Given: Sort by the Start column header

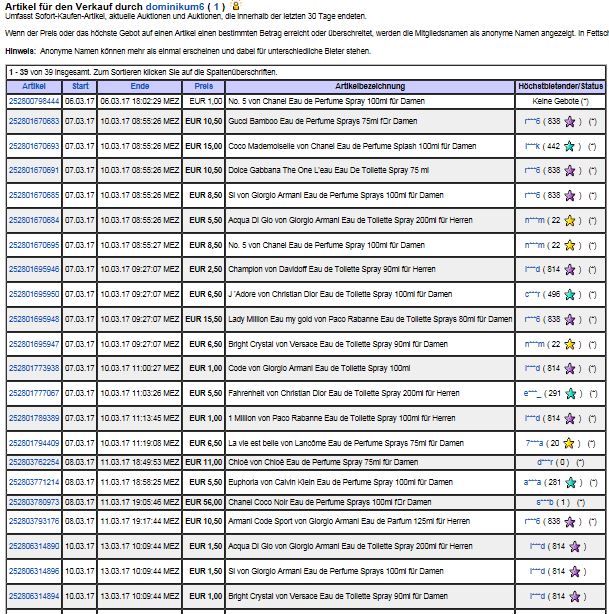Looking at the screenshot, I should click(80, 86).
